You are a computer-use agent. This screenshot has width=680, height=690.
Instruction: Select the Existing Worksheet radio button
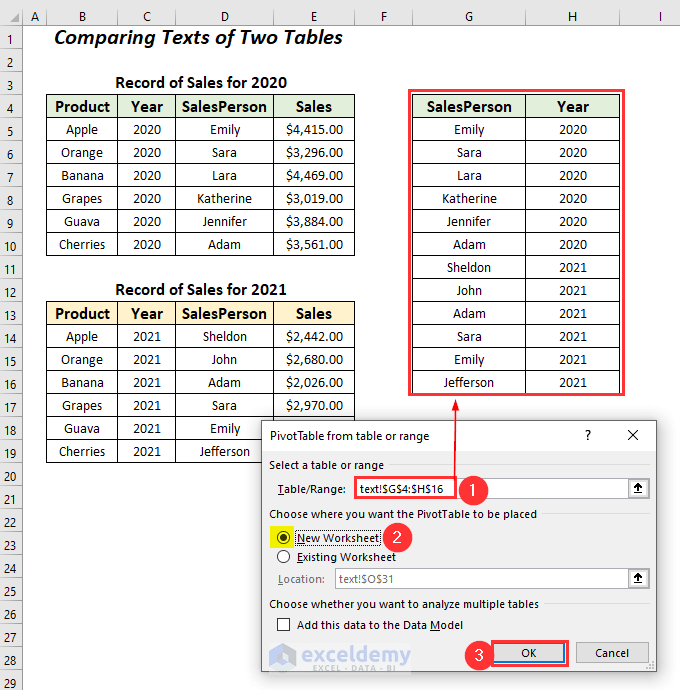click(283, 557)
